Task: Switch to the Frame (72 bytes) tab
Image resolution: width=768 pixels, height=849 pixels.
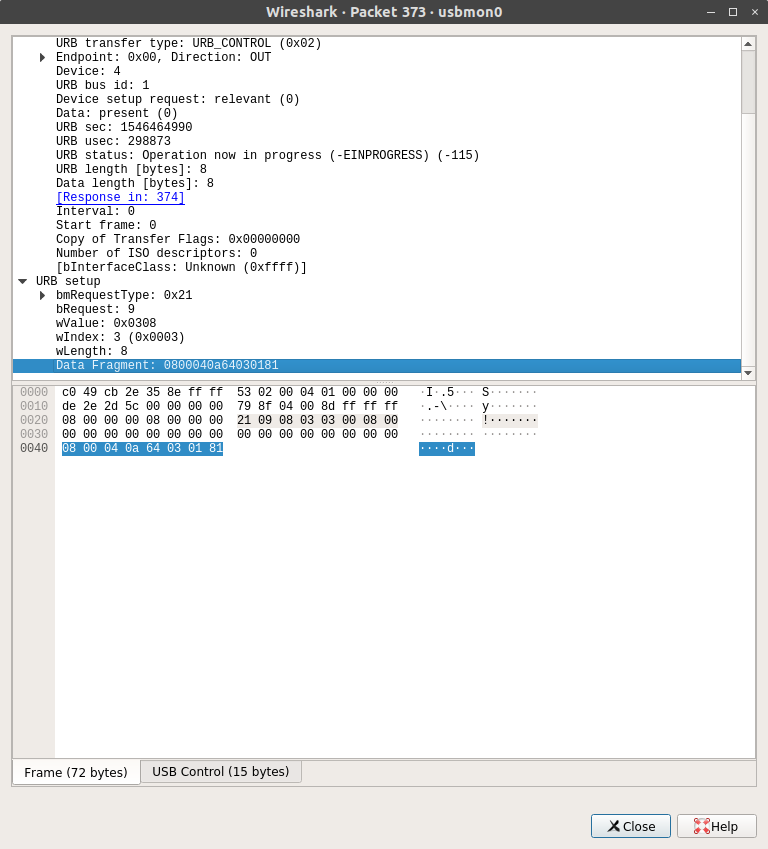Action: (x=76, y=772)
